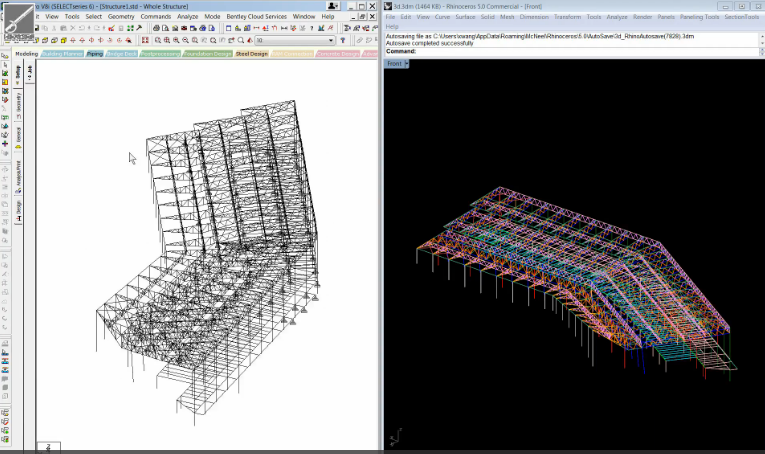Open the Piping tab
The height and width of the screenshot is (454, 765).
coord(94,54)
